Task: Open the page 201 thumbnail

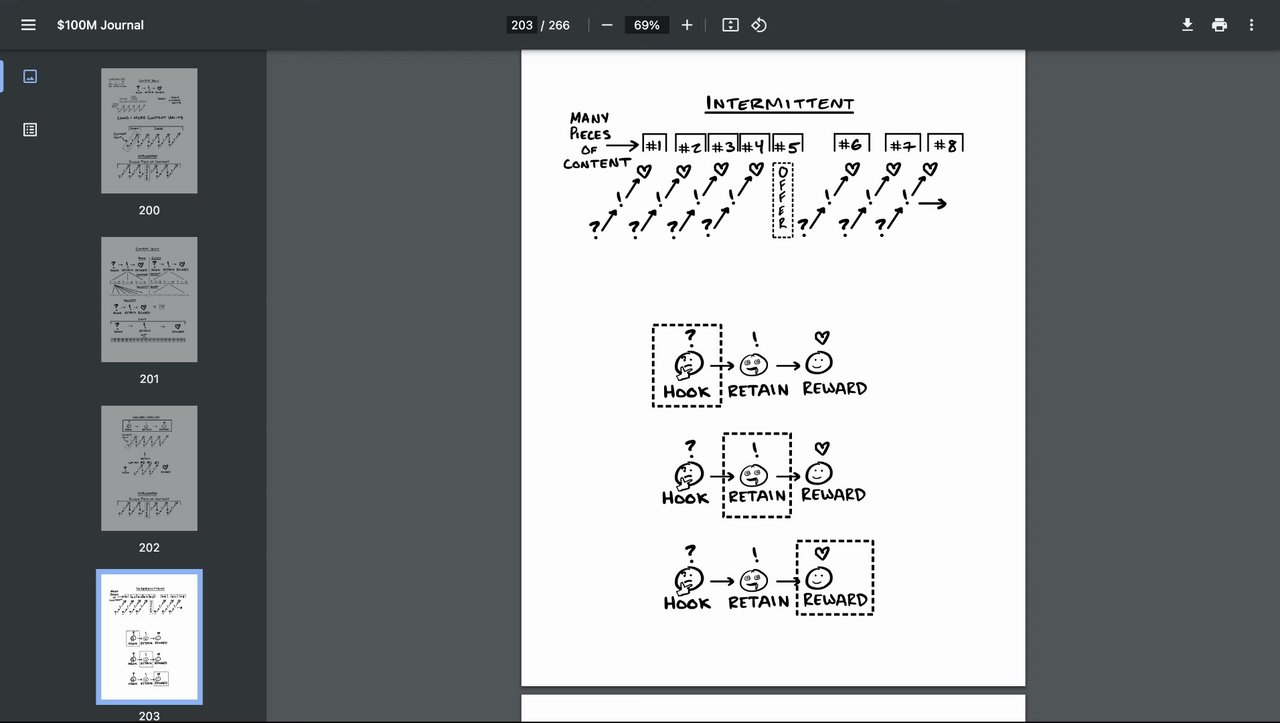Action: 149,299
